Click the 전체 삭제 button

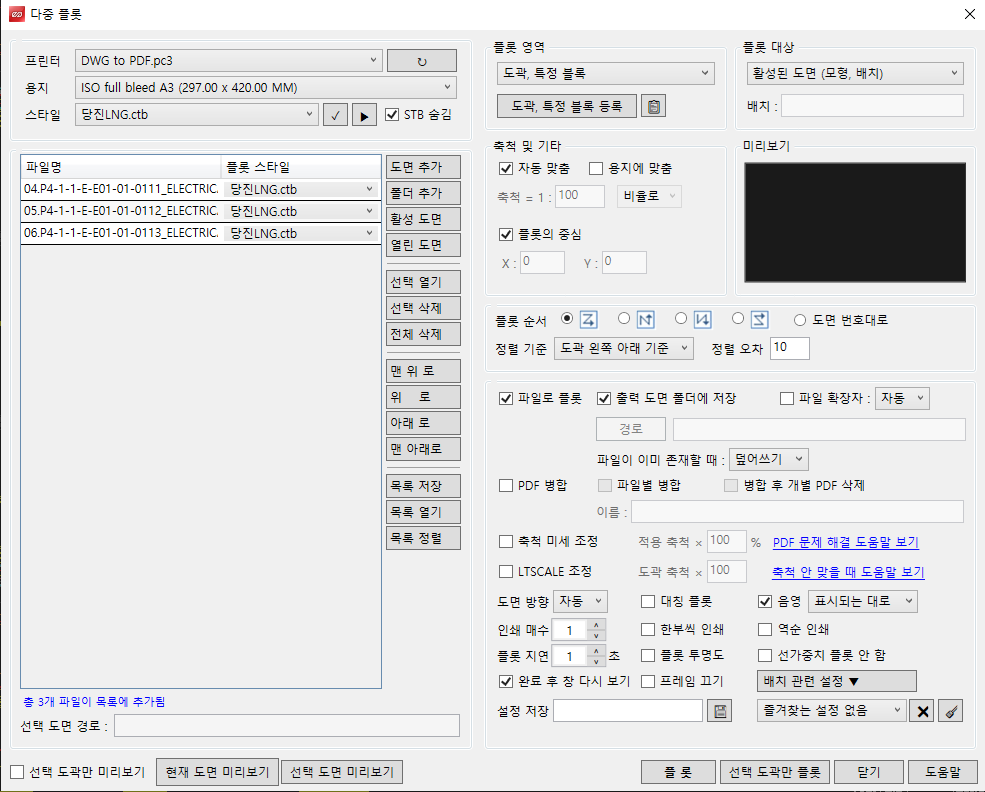423,335
